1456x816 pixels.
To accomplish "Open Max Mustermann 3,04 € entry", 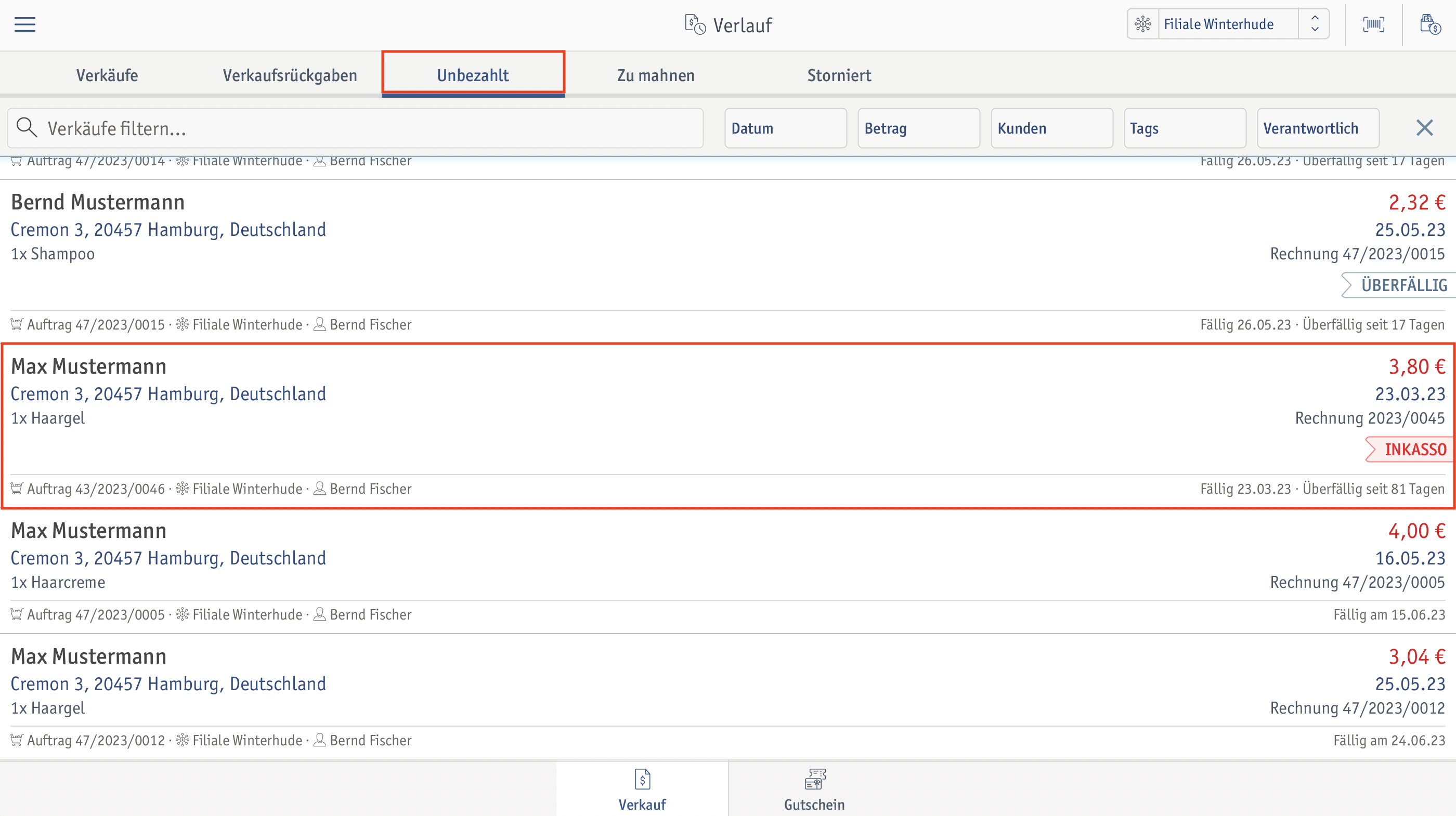I will (728, 697).
